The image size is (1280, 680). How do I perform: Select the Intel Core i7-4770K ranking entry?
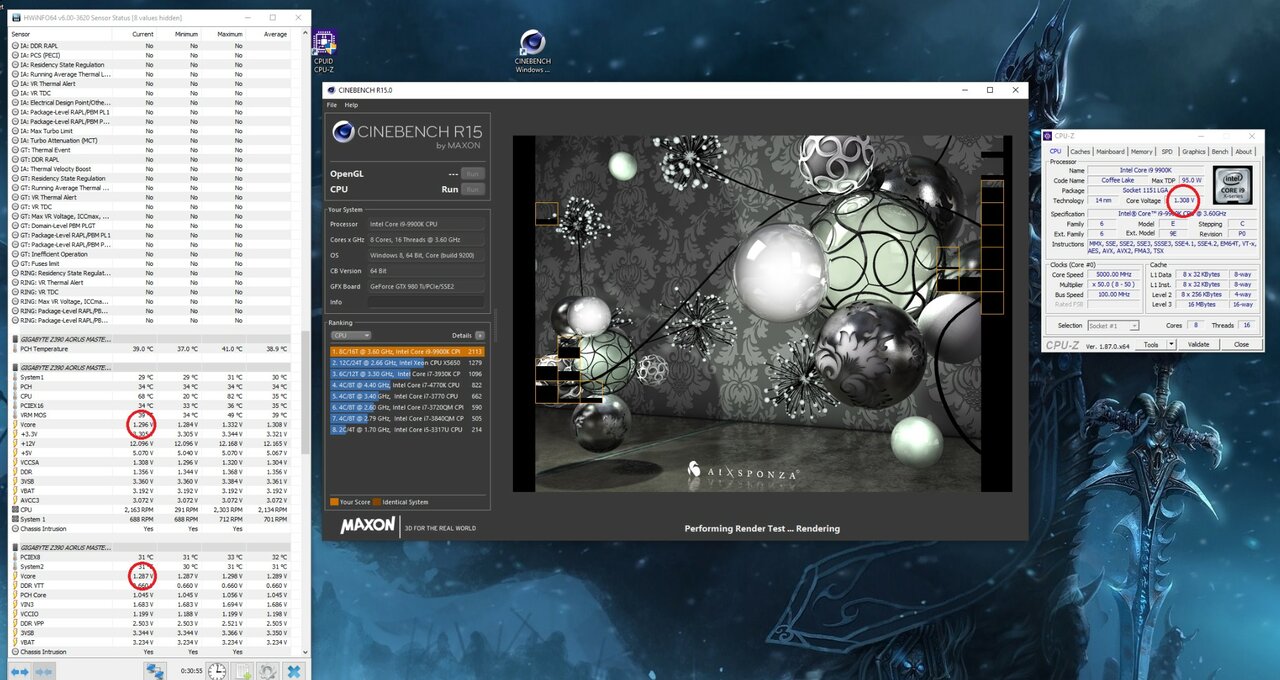click(407, 385)
